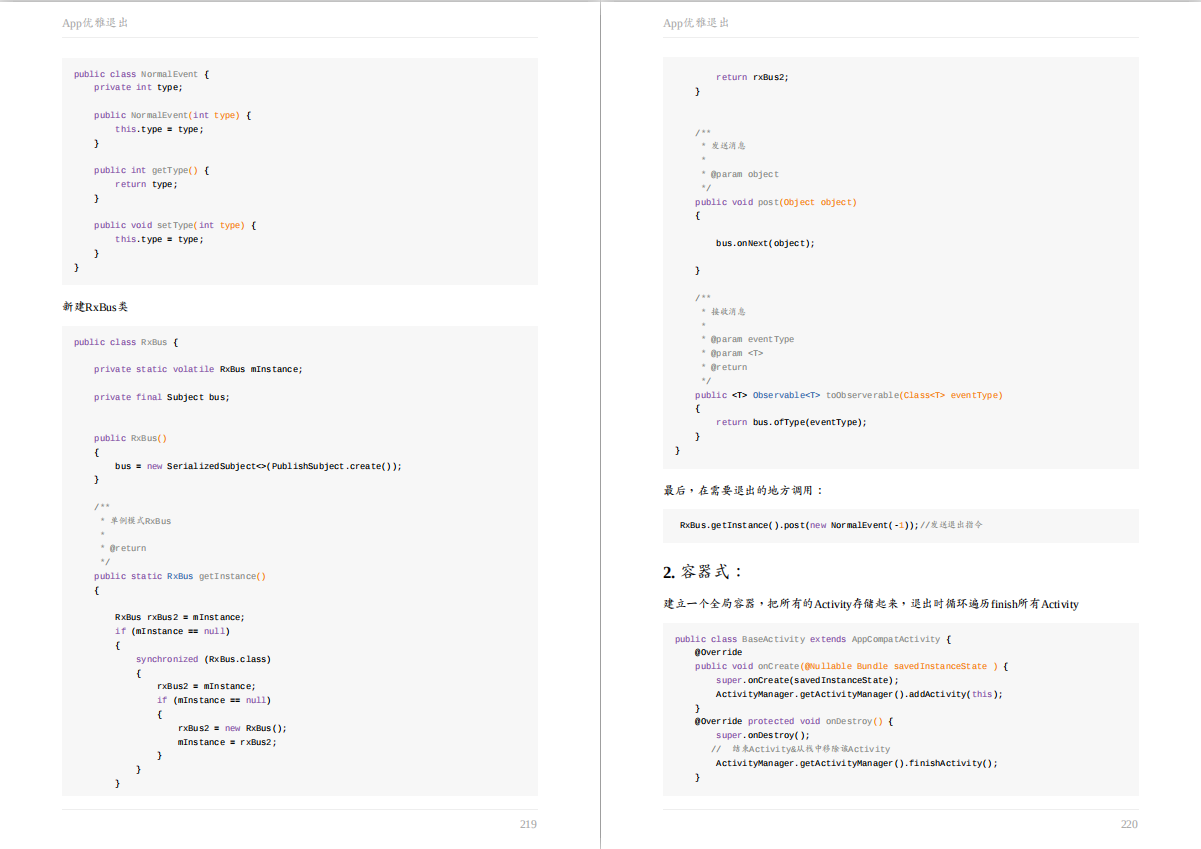Viewport: 1201px width, 849px height.
Task: Click "RxBus rxBus2 = mInstance;" line
Action: [180, 617]
